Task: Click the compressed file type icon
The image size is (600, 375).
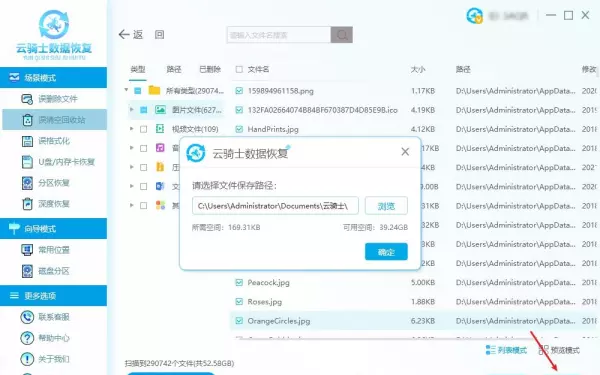Action: coord(160,167)
